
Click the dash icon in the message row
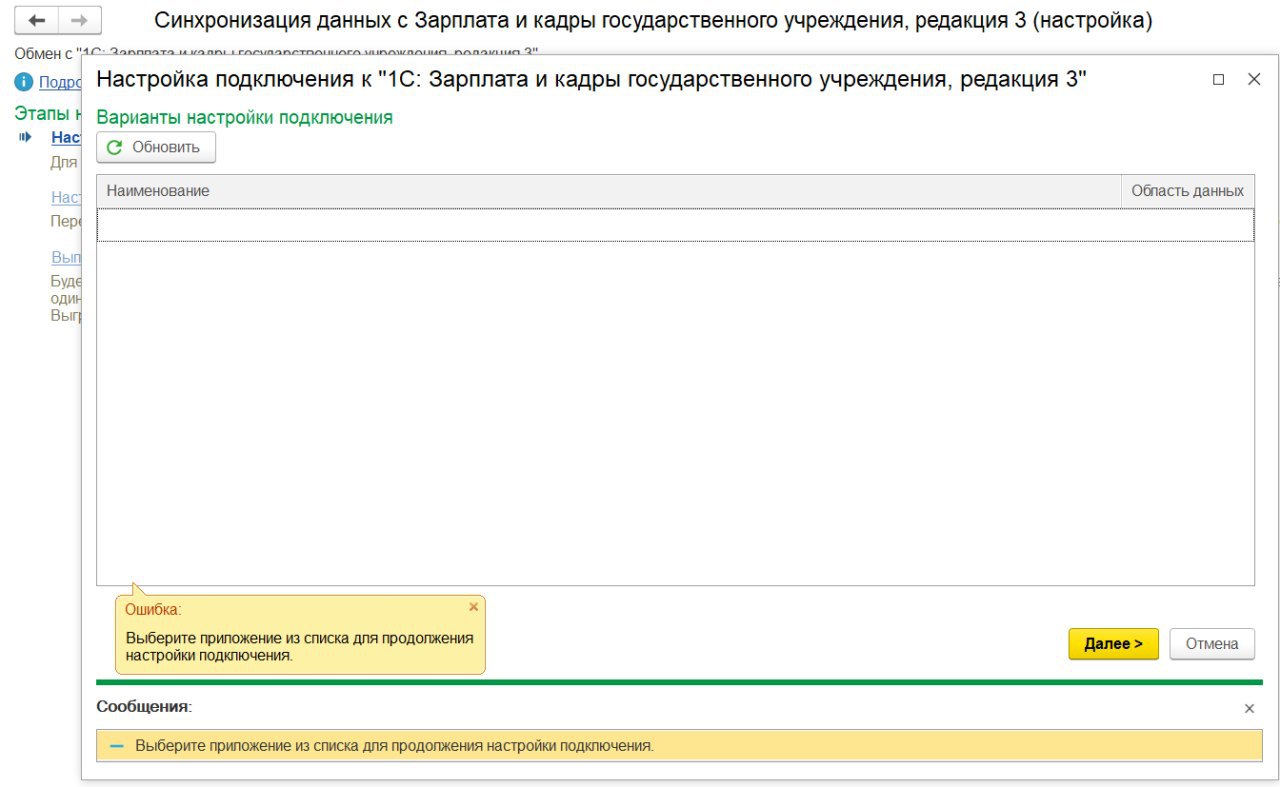pos(117,746)
